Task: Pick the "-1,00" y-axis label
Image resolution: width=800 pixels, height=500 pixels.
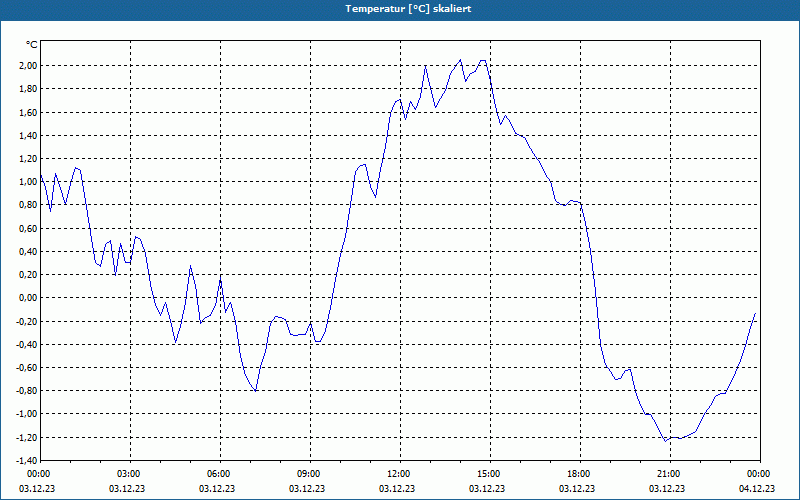Action: [27, 414]
